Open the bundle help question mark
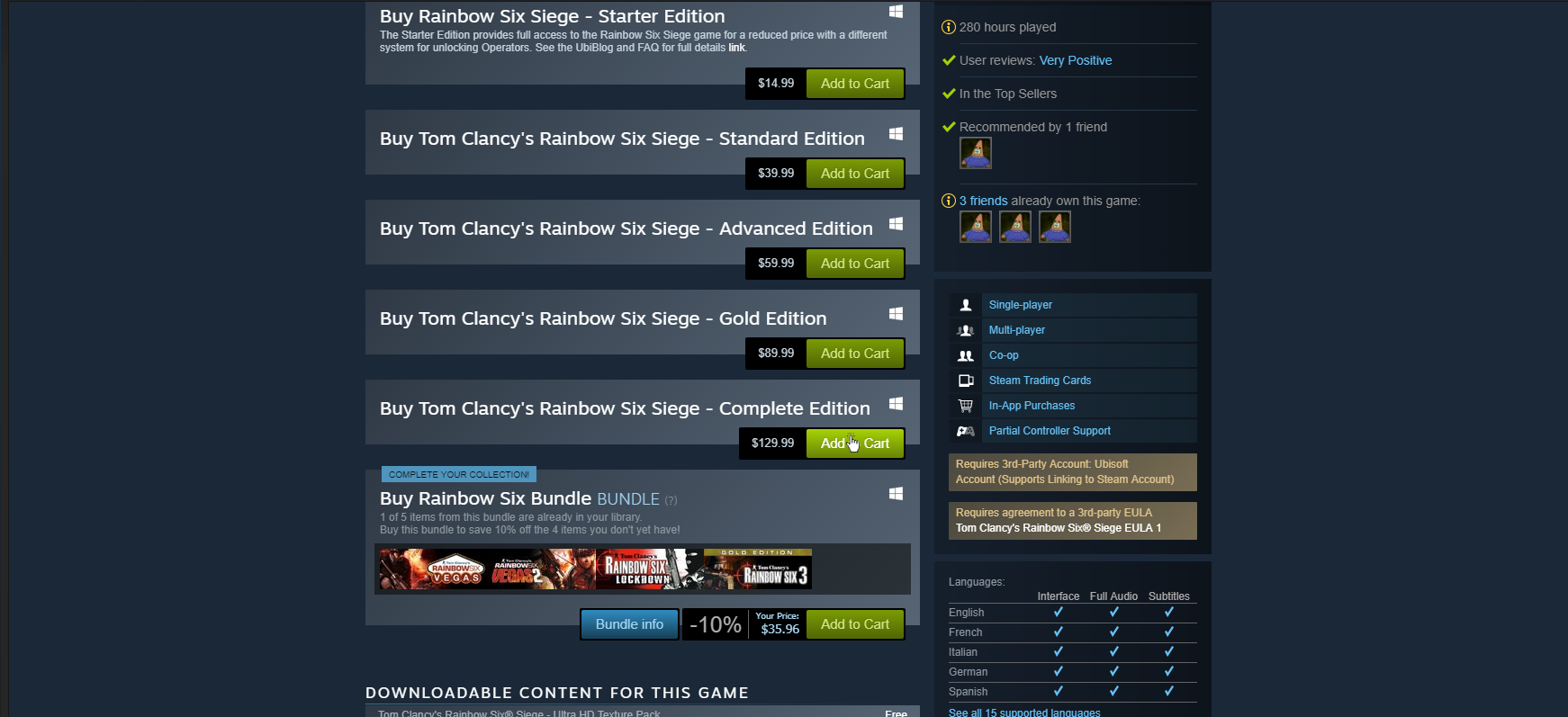Image resolution: width=1568 pixels, height=717 pixels. pos(671,500)
